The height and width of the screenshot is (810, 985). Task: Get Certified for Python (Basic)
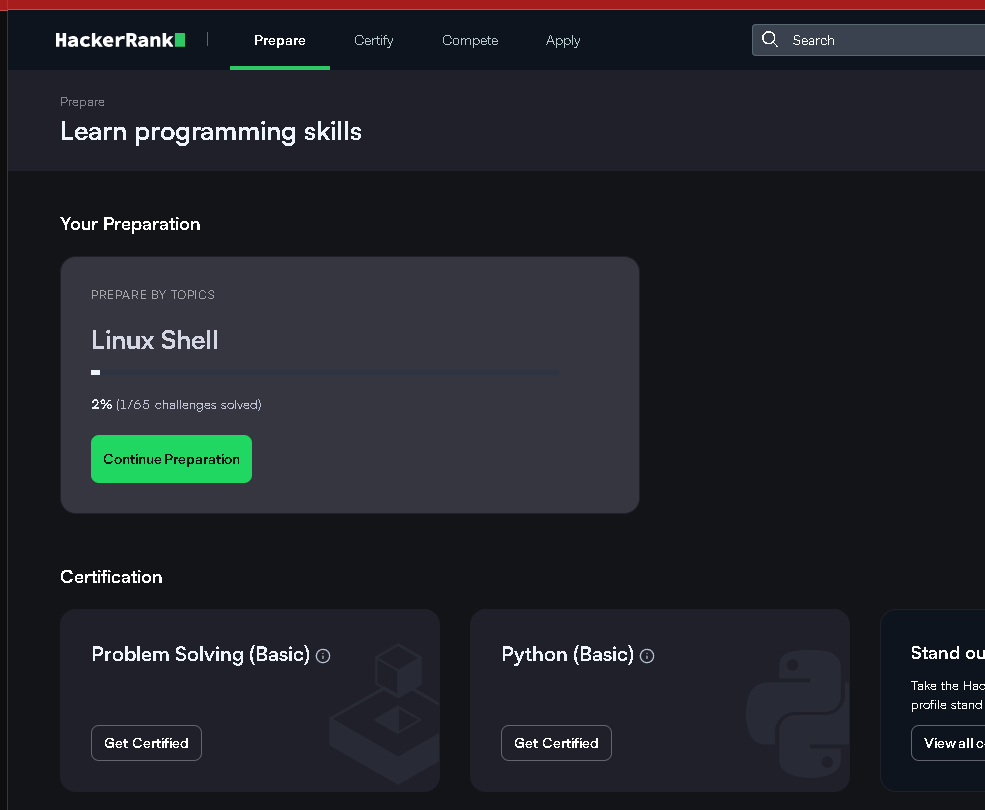coord(556,743)
